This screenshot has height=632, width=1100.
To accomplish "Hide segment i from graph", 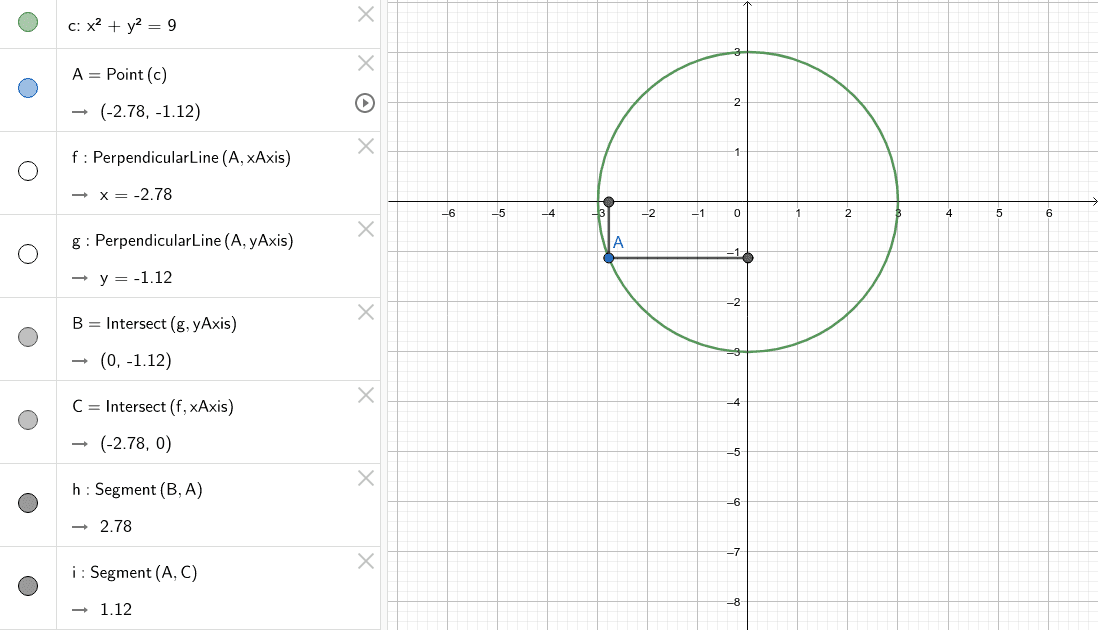I will point(28,586).
